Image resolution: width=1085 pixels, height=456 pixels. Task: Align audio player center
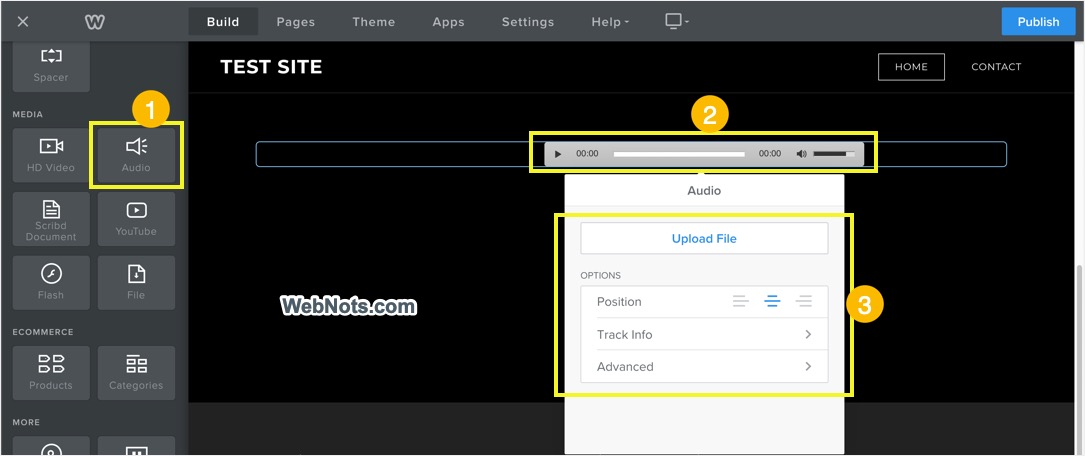772,302
